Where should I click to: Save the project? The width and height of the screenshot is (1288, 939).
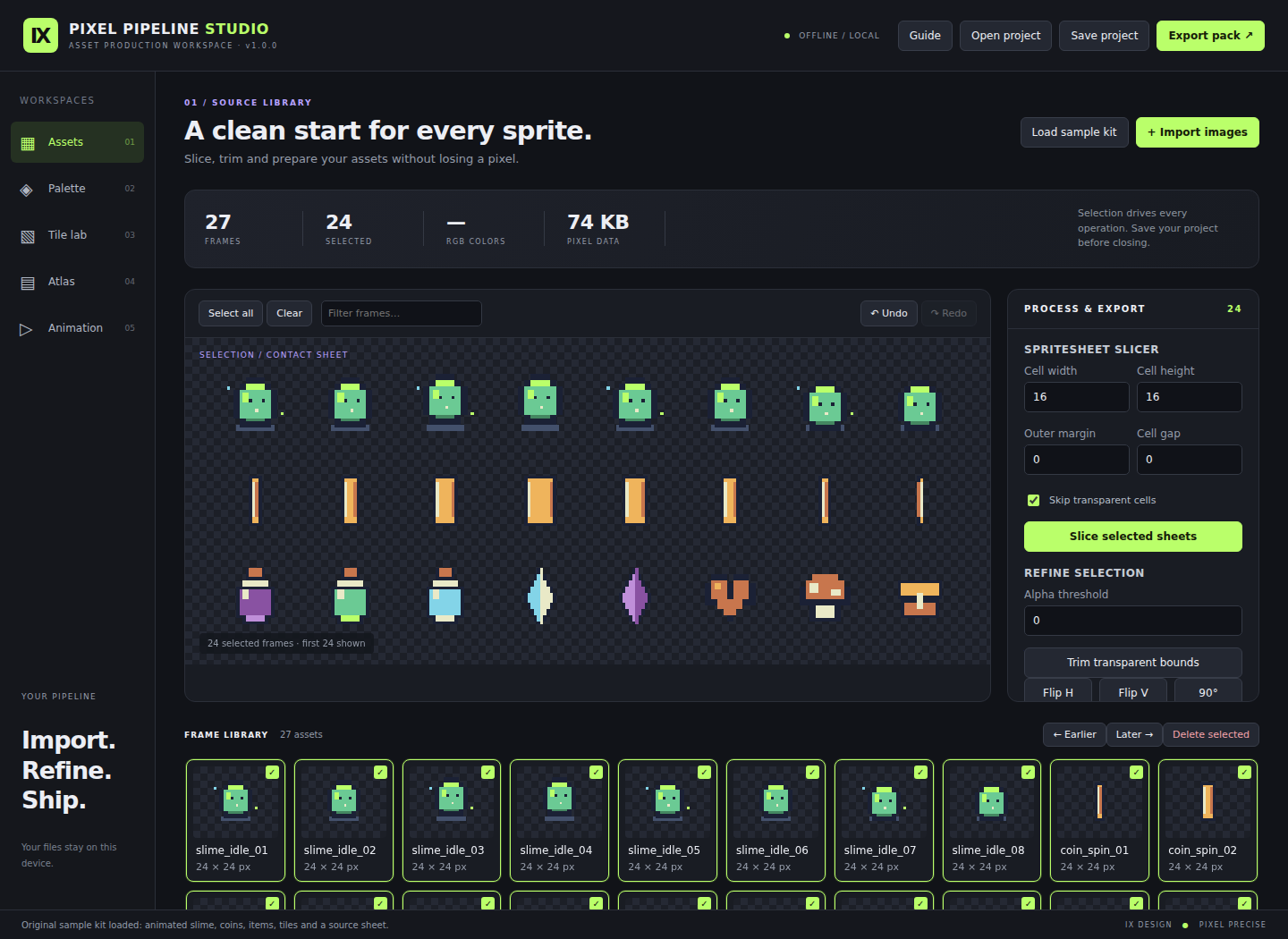(1104, 36)
